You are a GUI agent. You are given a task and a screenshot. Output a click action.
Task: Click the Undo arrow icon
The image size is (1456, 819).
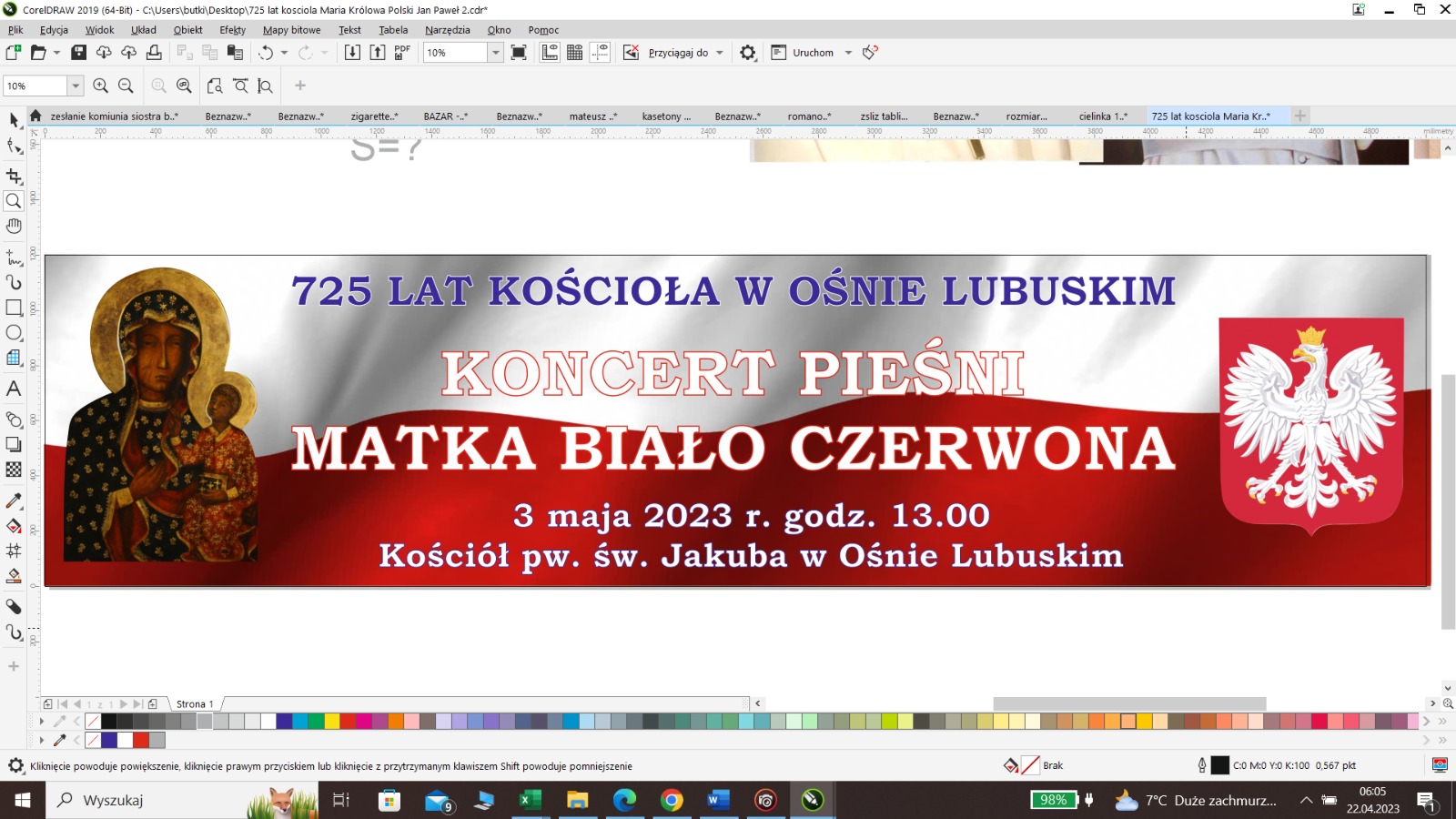pos(266,53)
